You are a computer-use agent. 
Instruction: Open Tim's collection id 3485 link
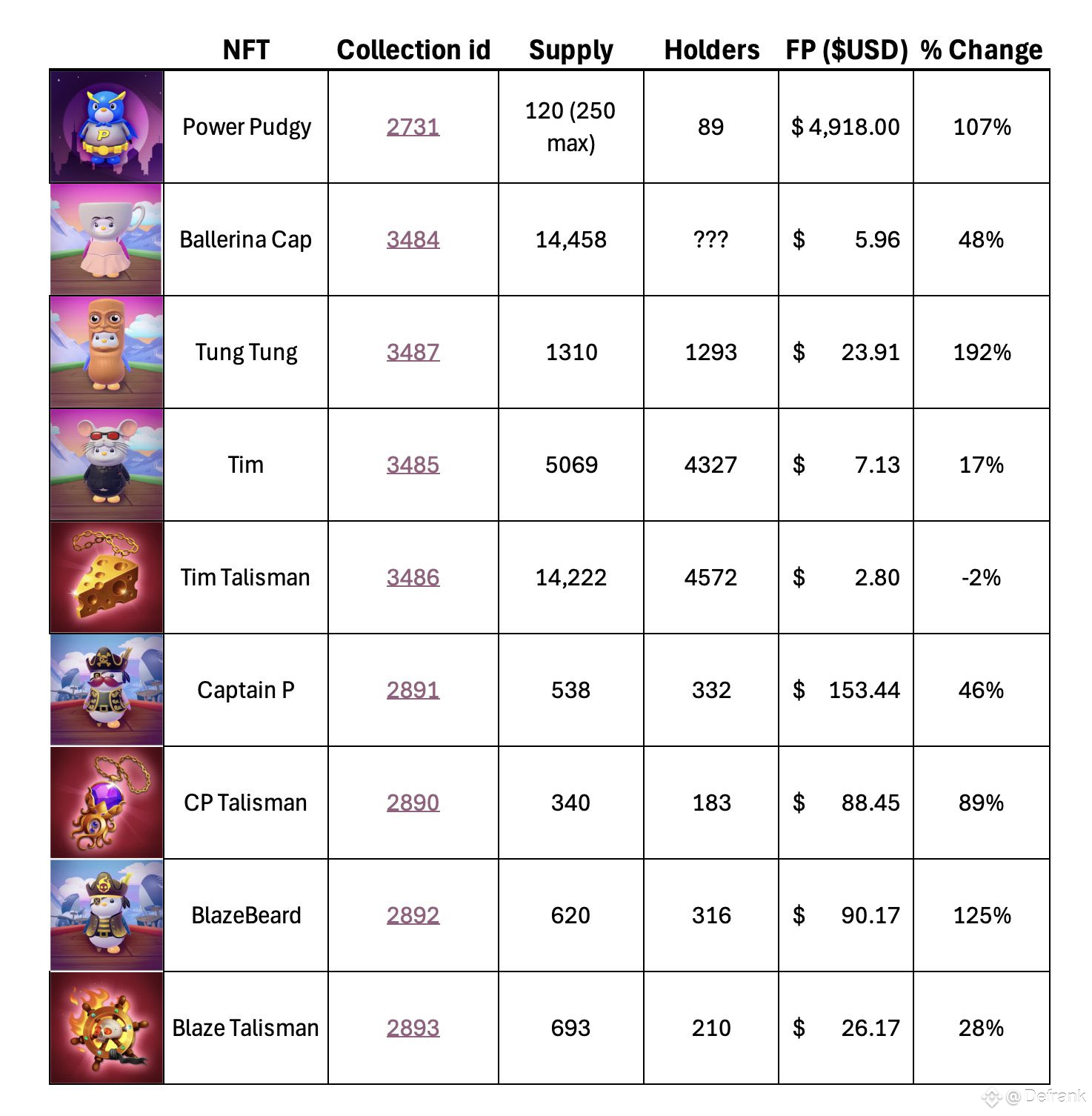413,465
